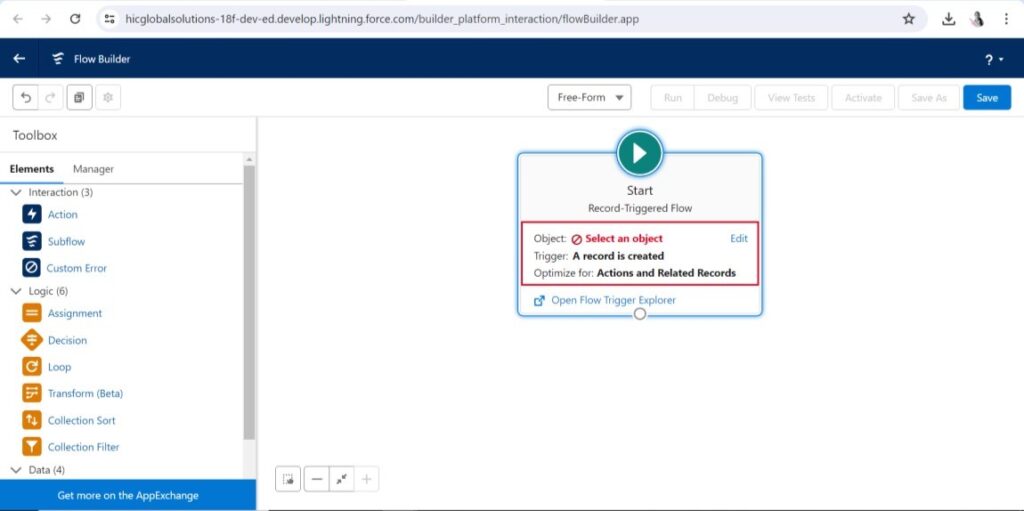1024x511 pixels.
Task: Click the Debug button
Action: (x=722, y=97)
